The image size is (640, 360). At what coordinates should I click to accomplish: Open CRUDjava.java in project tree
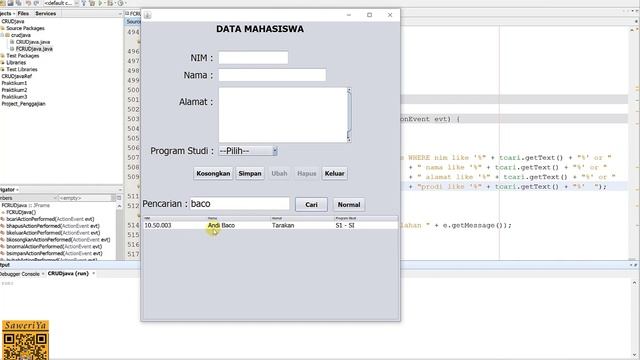click(x=33, y=42)
